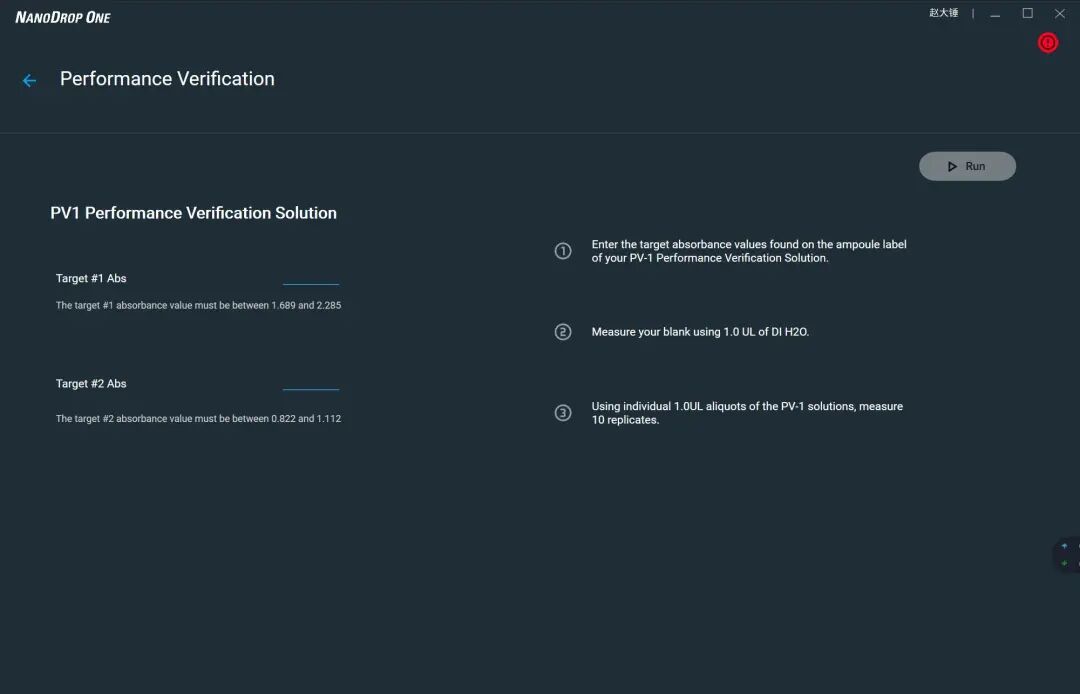The width and height of the screenshot is (1080, 694).
Task: Close the NanoDrop One window
Action: pos(1059,13)
